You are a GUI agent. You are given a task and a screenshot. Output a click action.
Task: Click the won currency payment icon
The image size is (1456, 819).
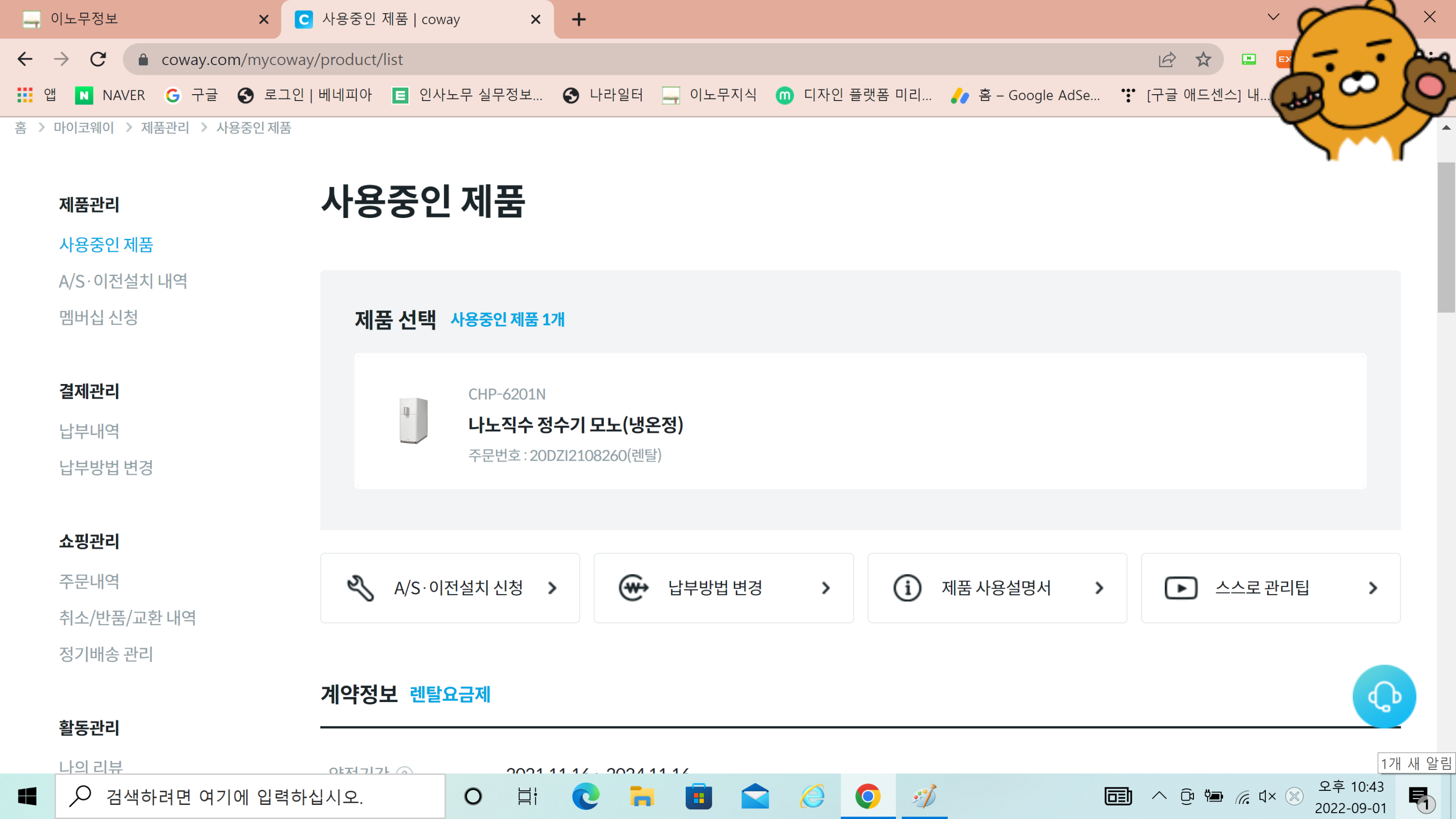pyautogui.click(x=634, y=588)
